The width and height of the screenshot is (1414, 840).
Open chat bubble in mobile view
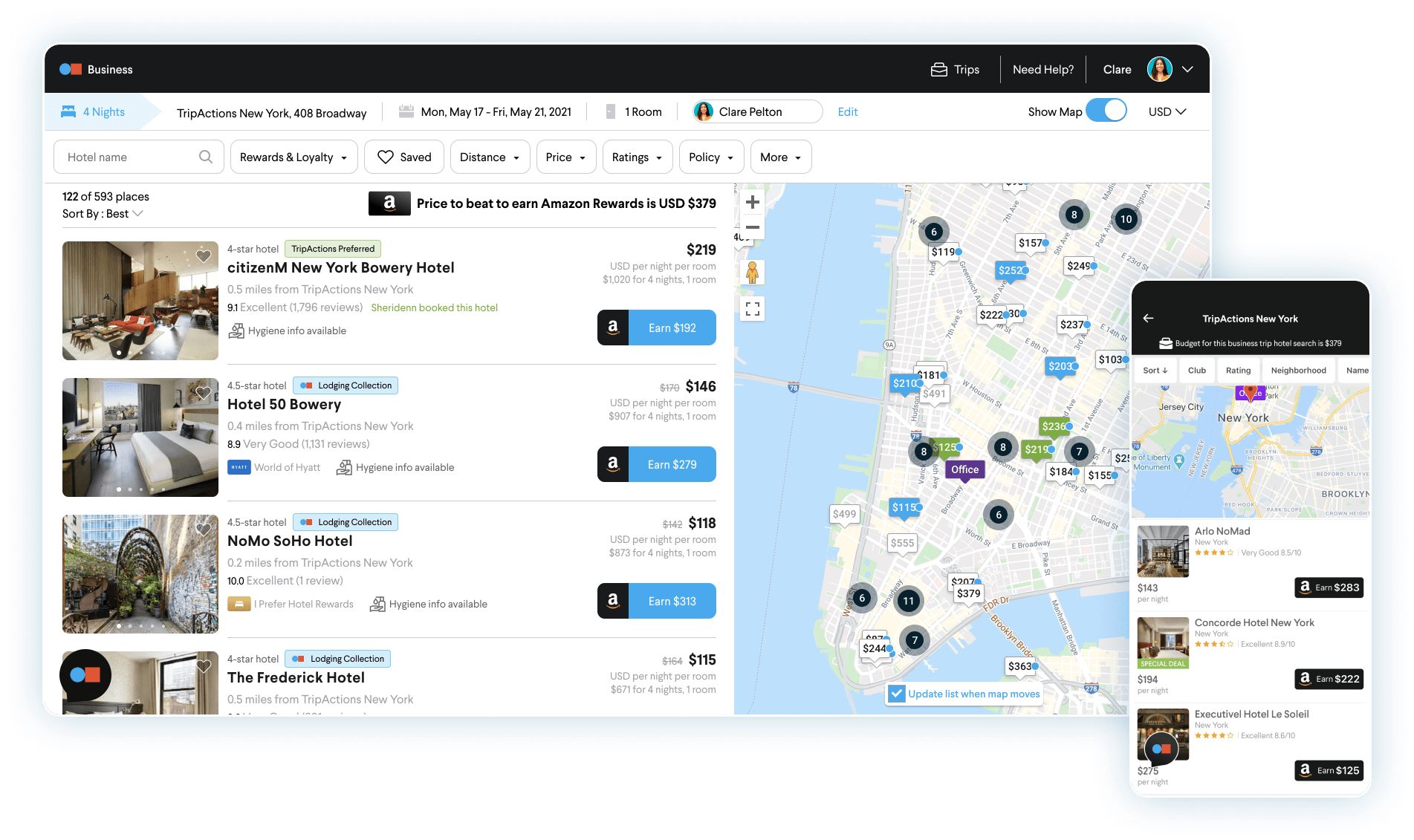pos(1162,749)
